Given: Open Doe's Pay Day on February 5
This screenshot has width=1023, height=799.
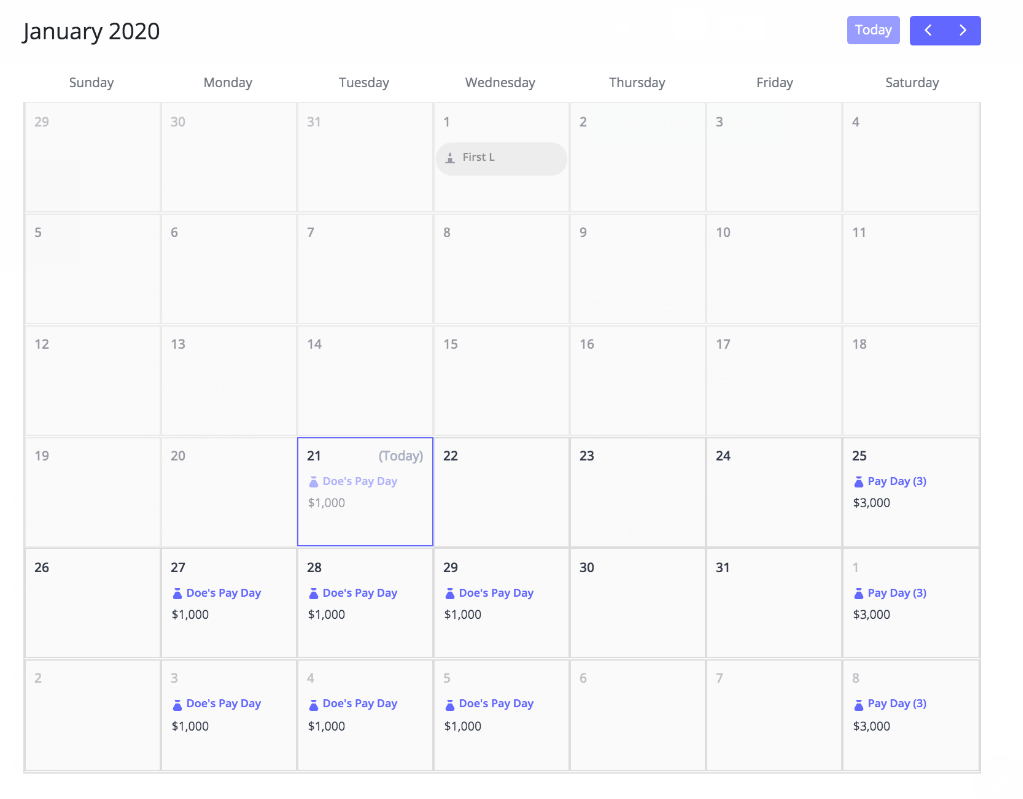Looking at the screenshot, I should coord(496,704).
